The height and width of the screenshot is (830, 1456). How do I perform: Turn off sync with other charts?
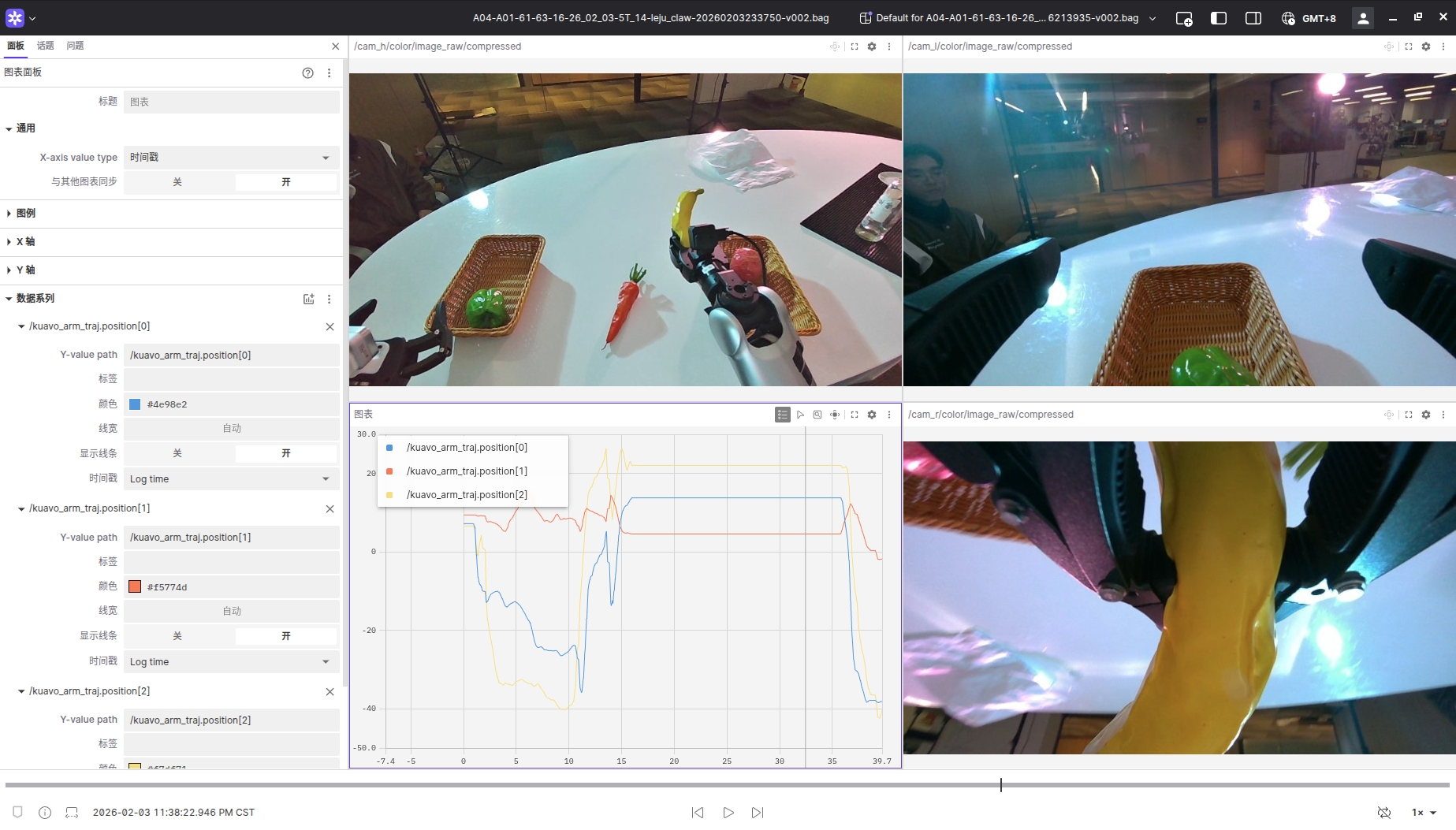point(178,182)
